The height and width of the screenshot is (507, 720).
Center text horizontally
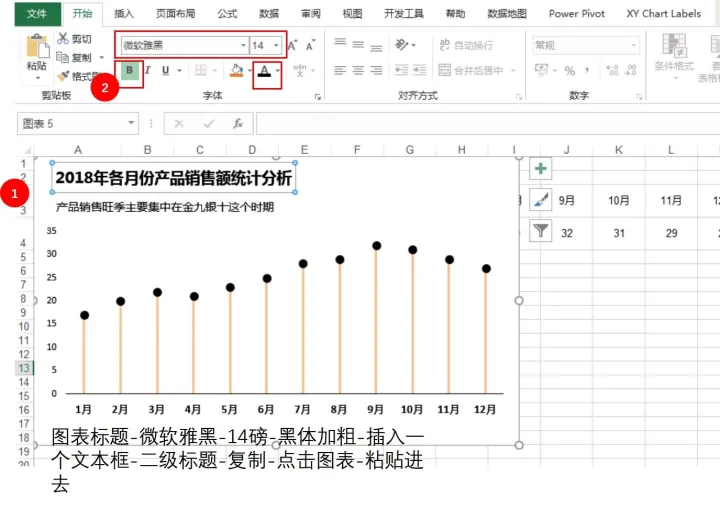[358, 70]
